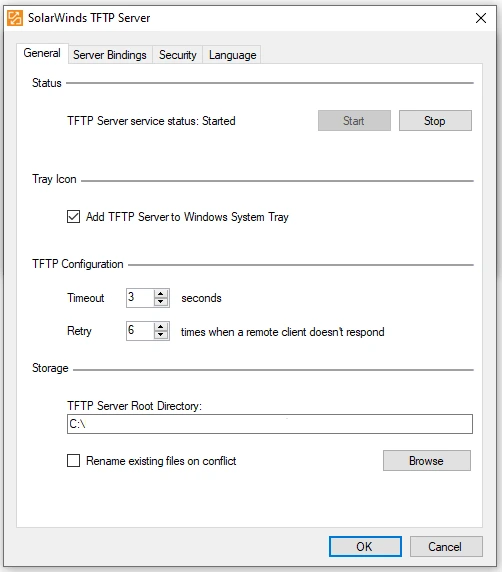Screen dimensions: 502x572
Task: Click the 'seconds' label beside Timeout
Action: click(201, 298)
